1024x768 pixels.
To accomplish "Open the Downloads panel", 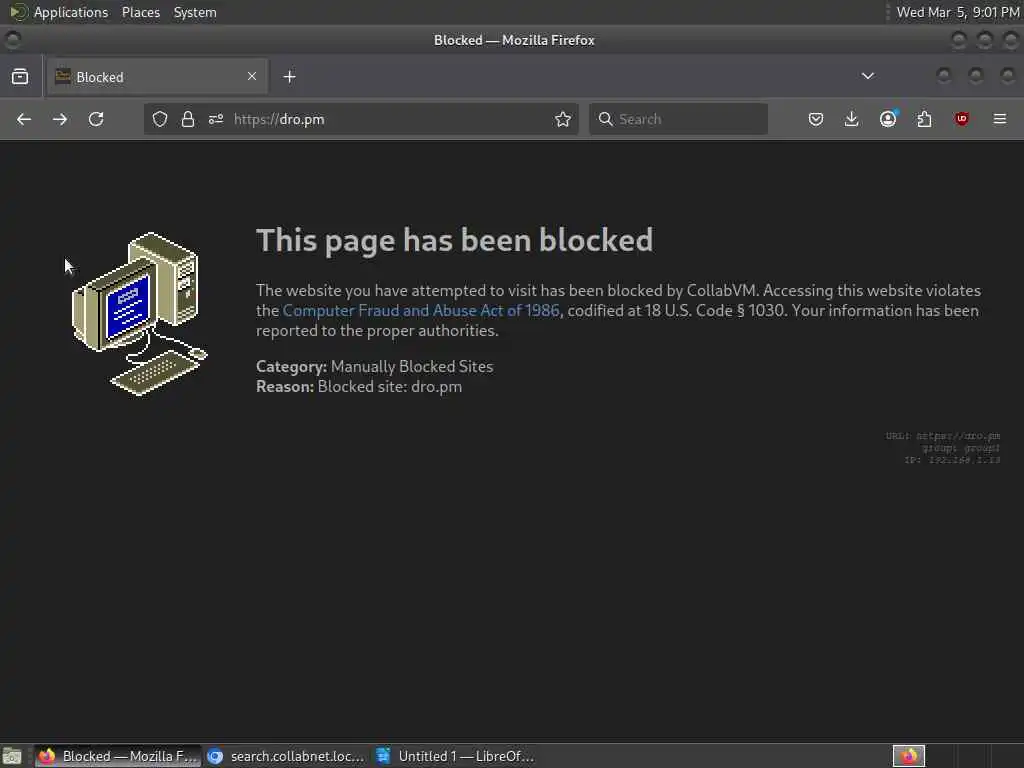I will pos(852,119).
